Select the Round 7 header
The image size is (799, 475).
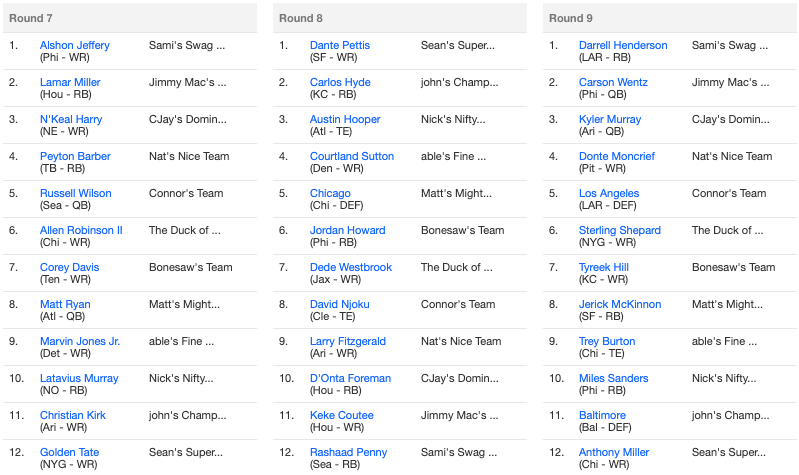pyautogui.click(x=130, y=18)
